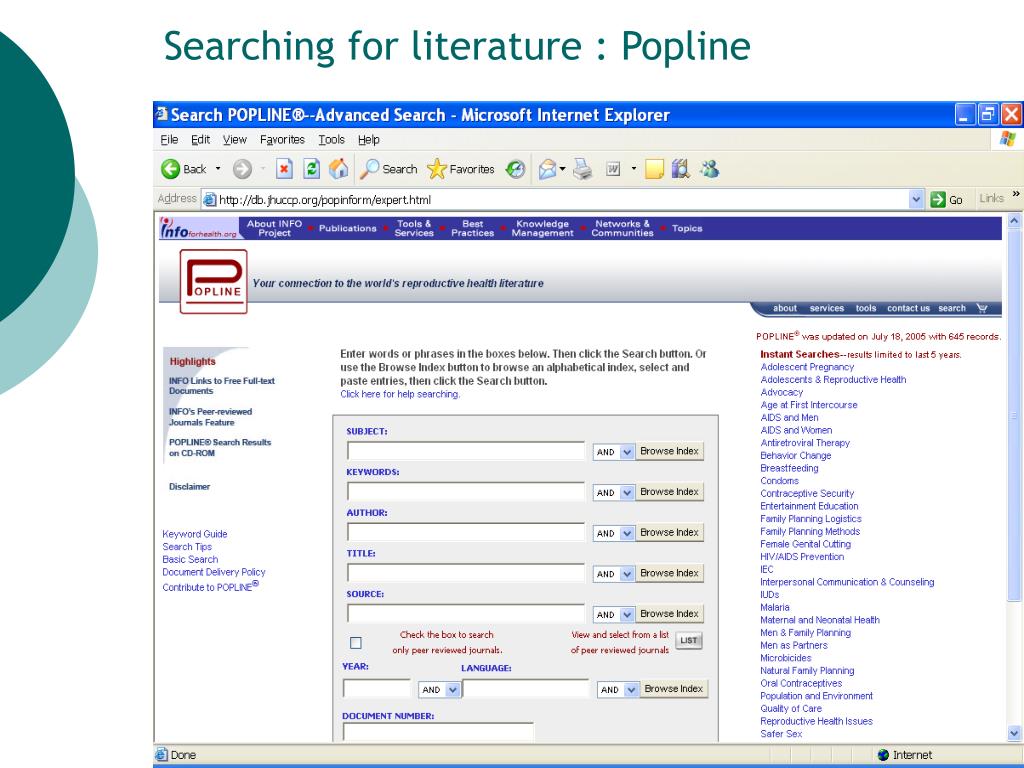
Task: Open the Search magnifier toolbar button
Action: (389, 169)
